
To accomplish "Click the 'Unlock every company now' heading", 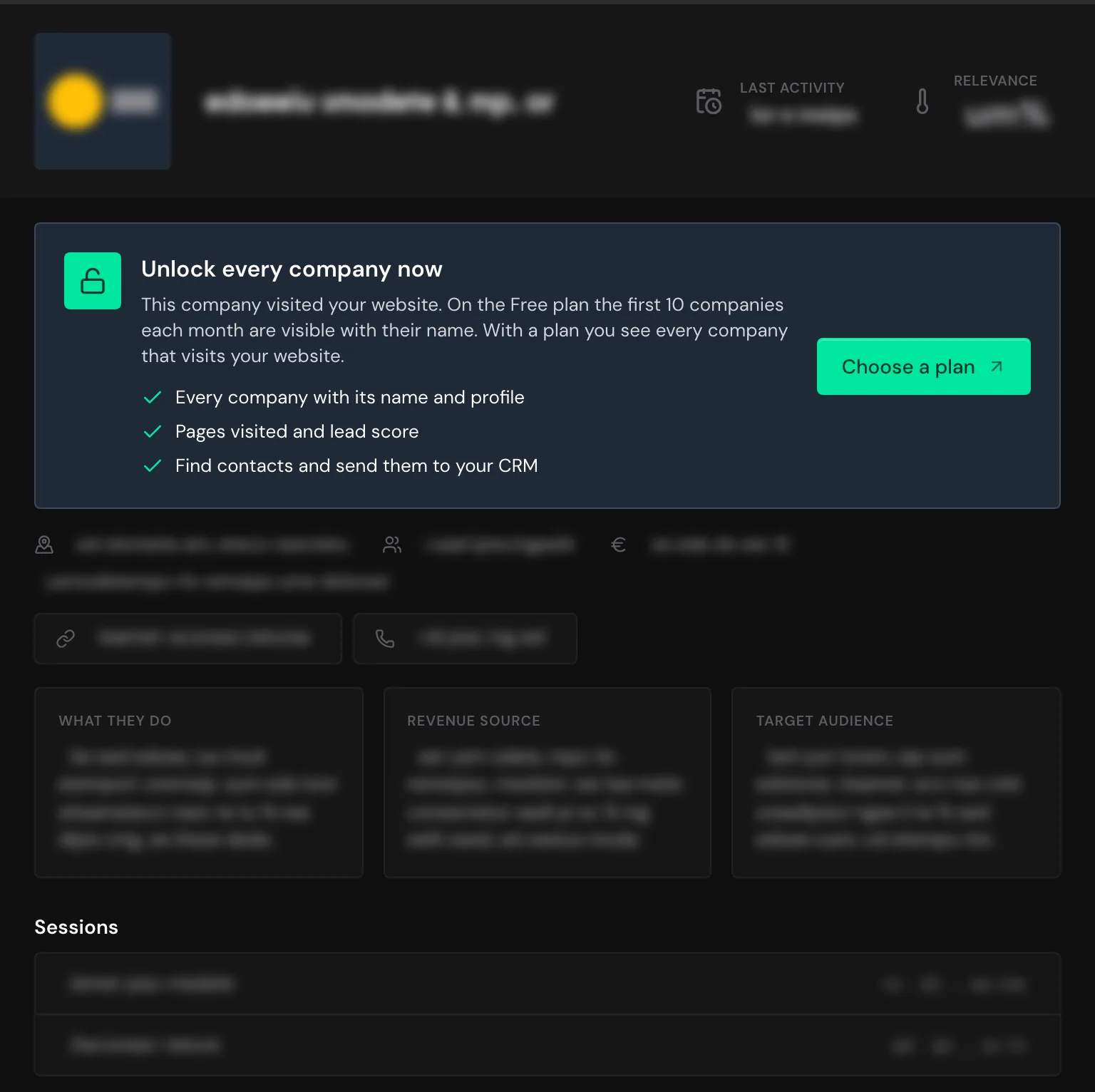I will (x=292, y=269).
